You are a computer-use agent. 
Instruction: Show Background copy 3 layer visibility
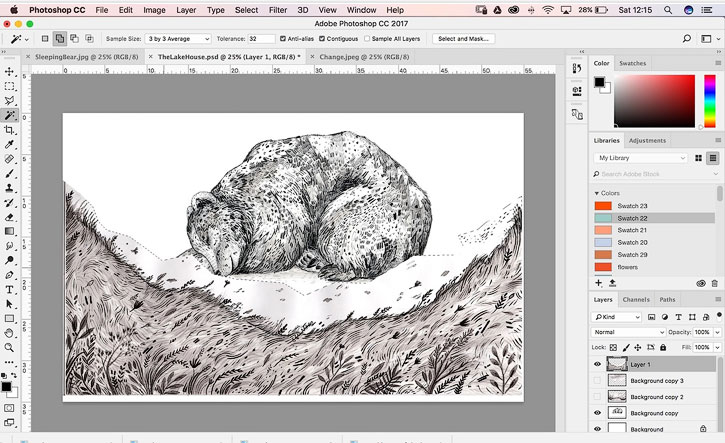[x=597, y=381]
